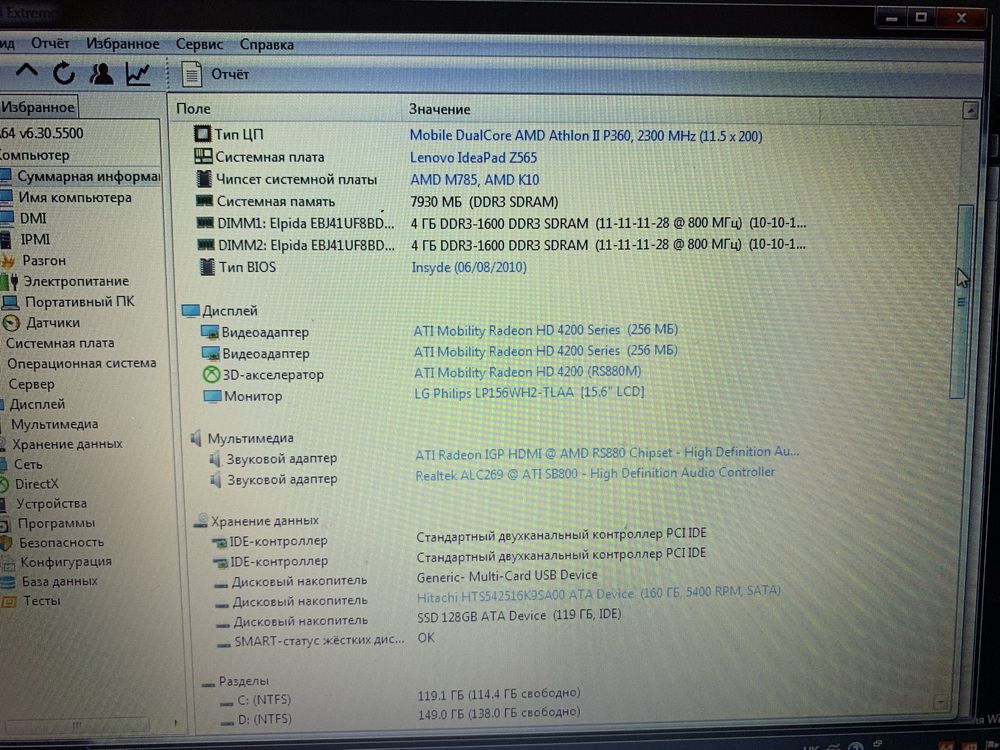Click the Хранение данных section disk icon
Screen dimensions: 1000x750
[x=201, y=520]
